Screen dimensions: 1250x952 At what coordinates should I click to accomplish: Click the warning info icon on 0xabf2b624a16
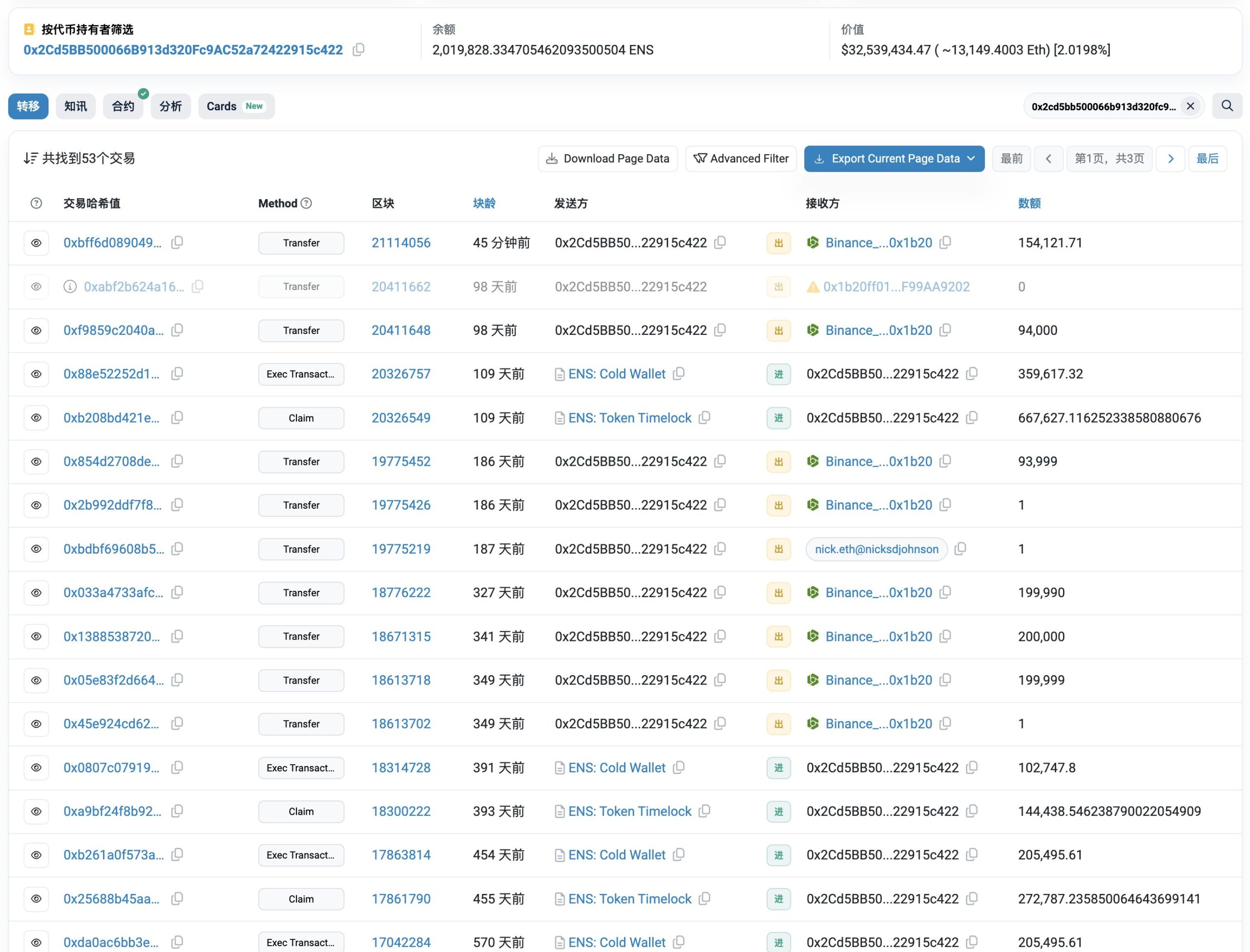click(x=70, y=287)
